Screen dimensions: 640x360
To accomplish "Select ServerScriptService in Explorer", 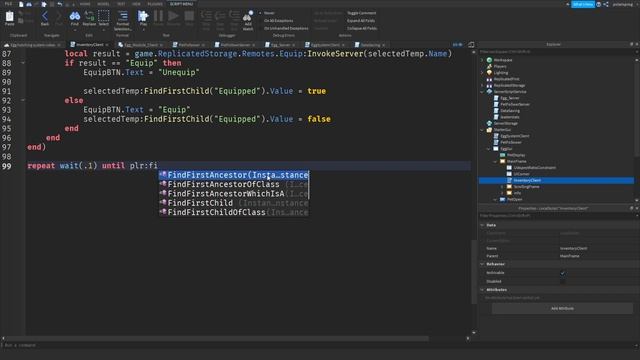I will tap(510, 92).
